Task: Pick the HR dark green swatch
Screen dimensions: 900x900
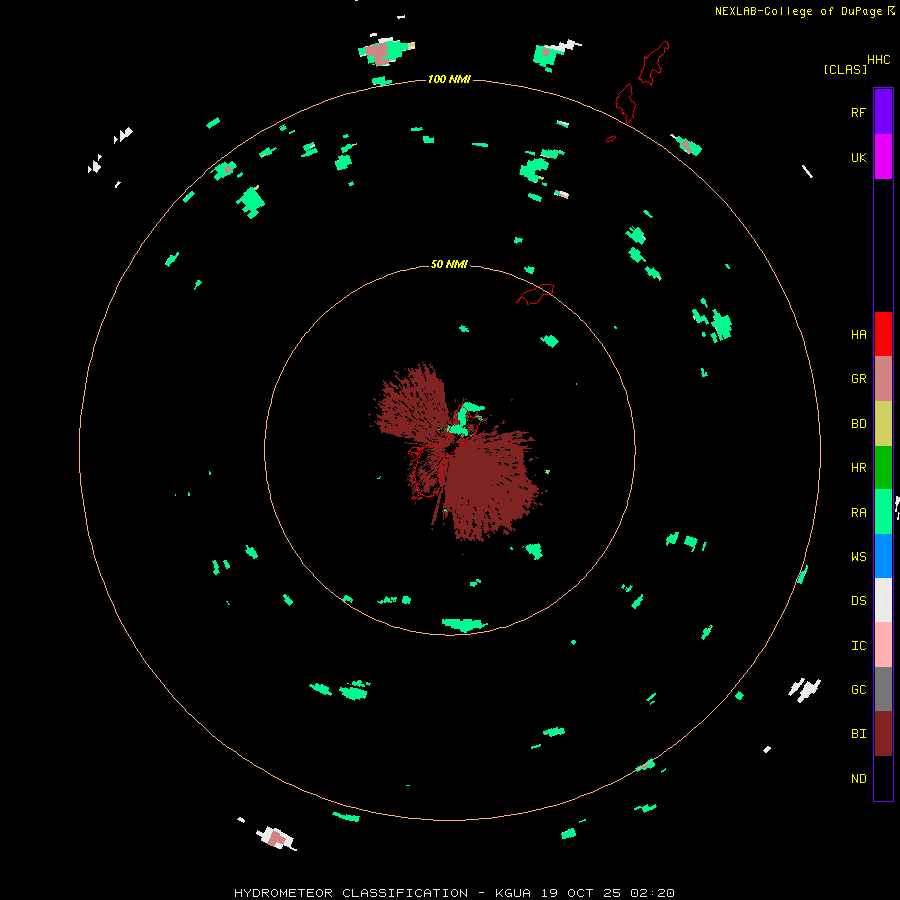Action: [883, 468]
